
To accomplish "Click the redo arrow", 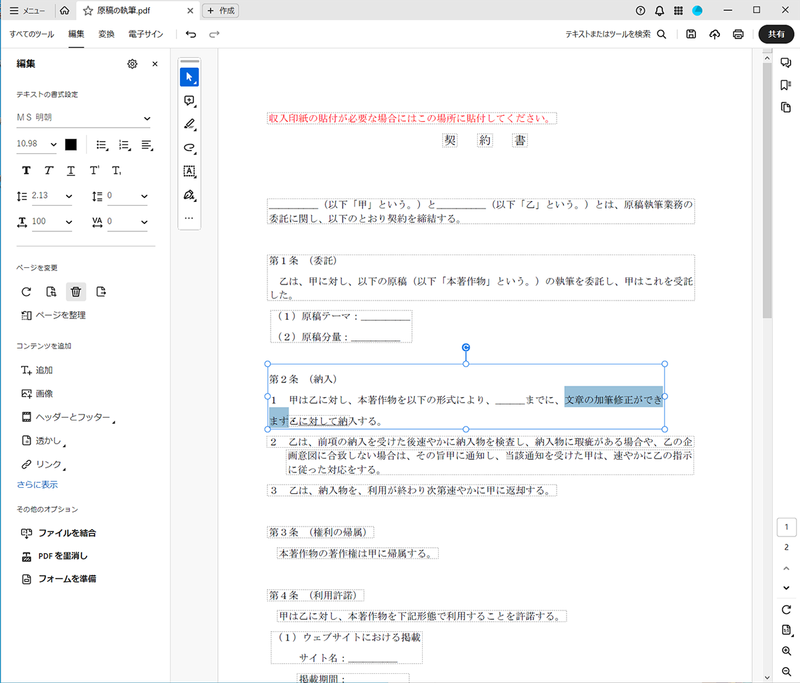I will pyautogui.click(x=214, y=34).
